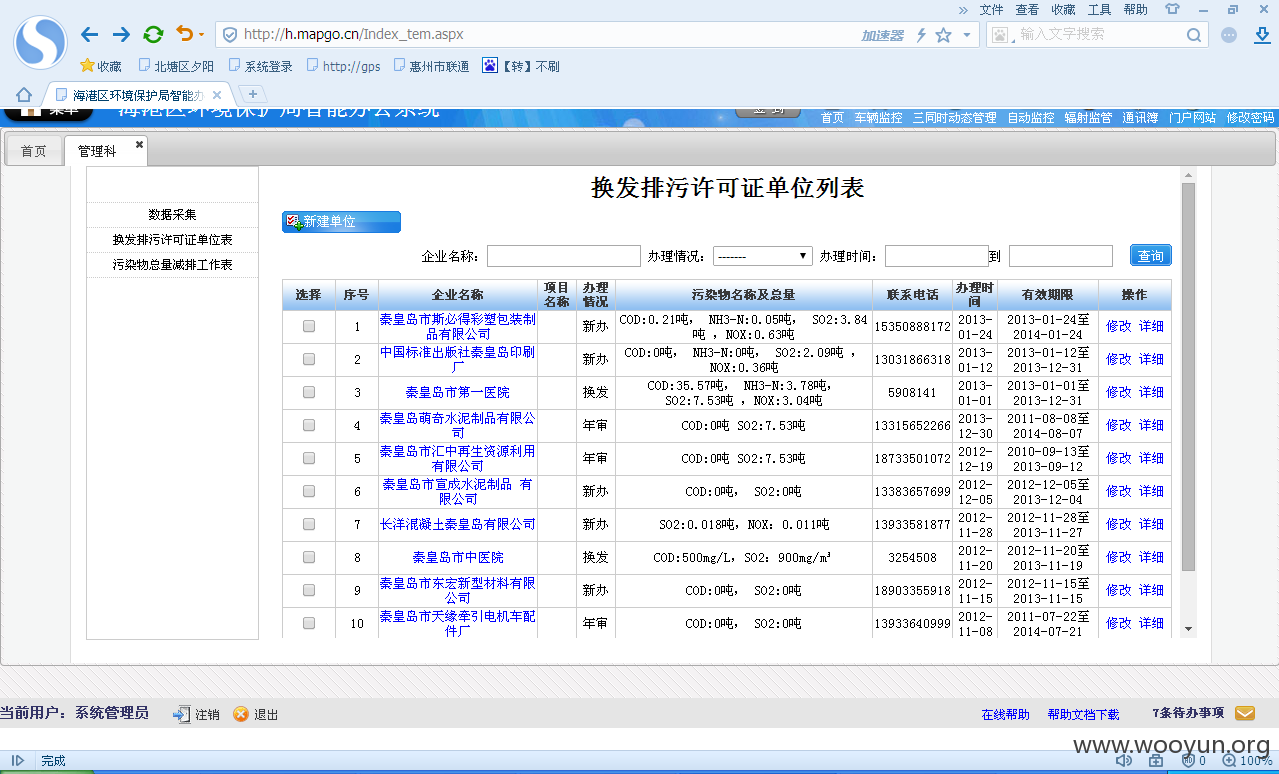Viewport: 1279px width, 774px height.
Task: Open the 文件 menu
Action: click(991, 9)
